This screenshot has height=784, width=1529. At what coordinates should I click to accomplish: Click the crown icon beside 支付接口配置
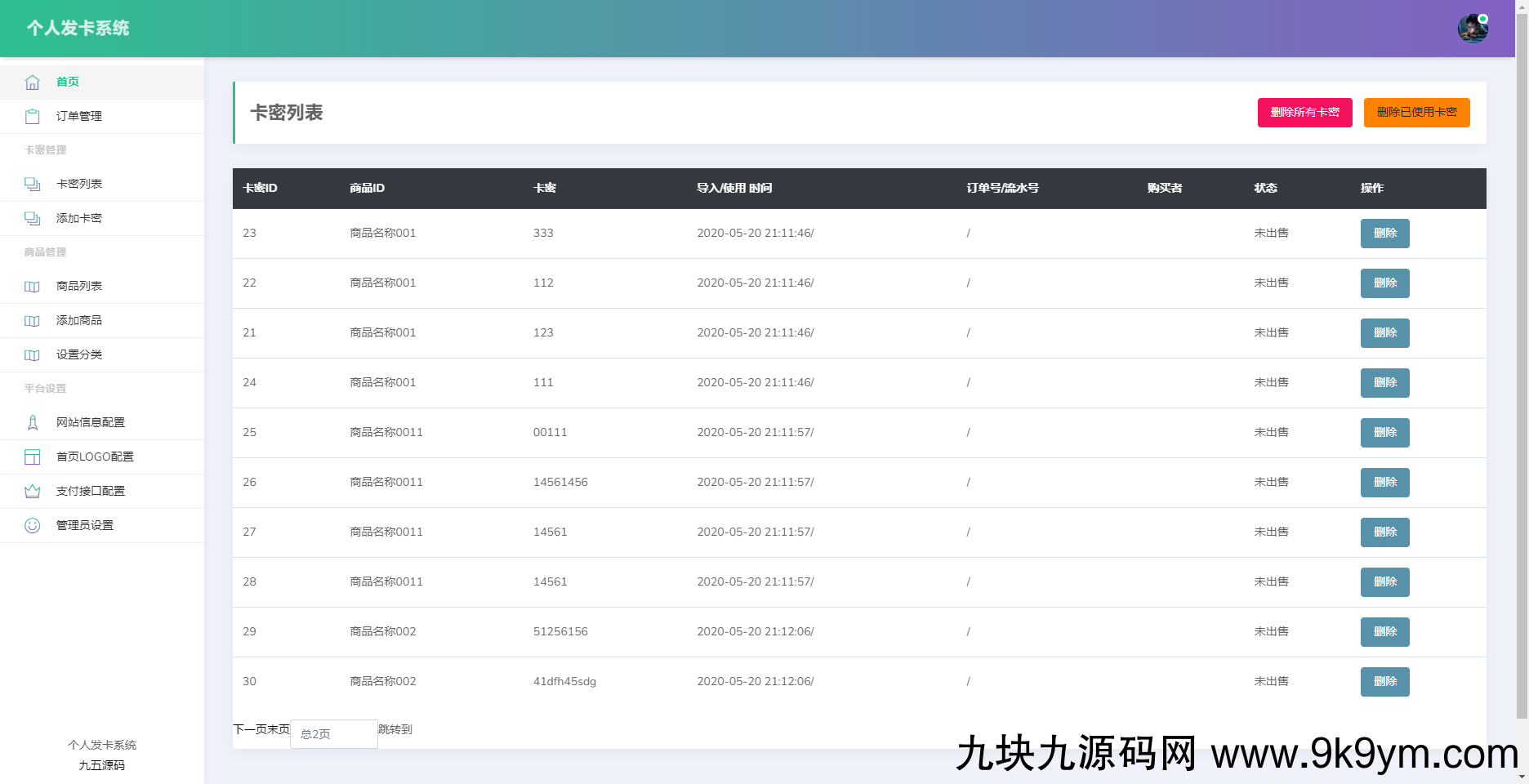[x=32, y=492]
